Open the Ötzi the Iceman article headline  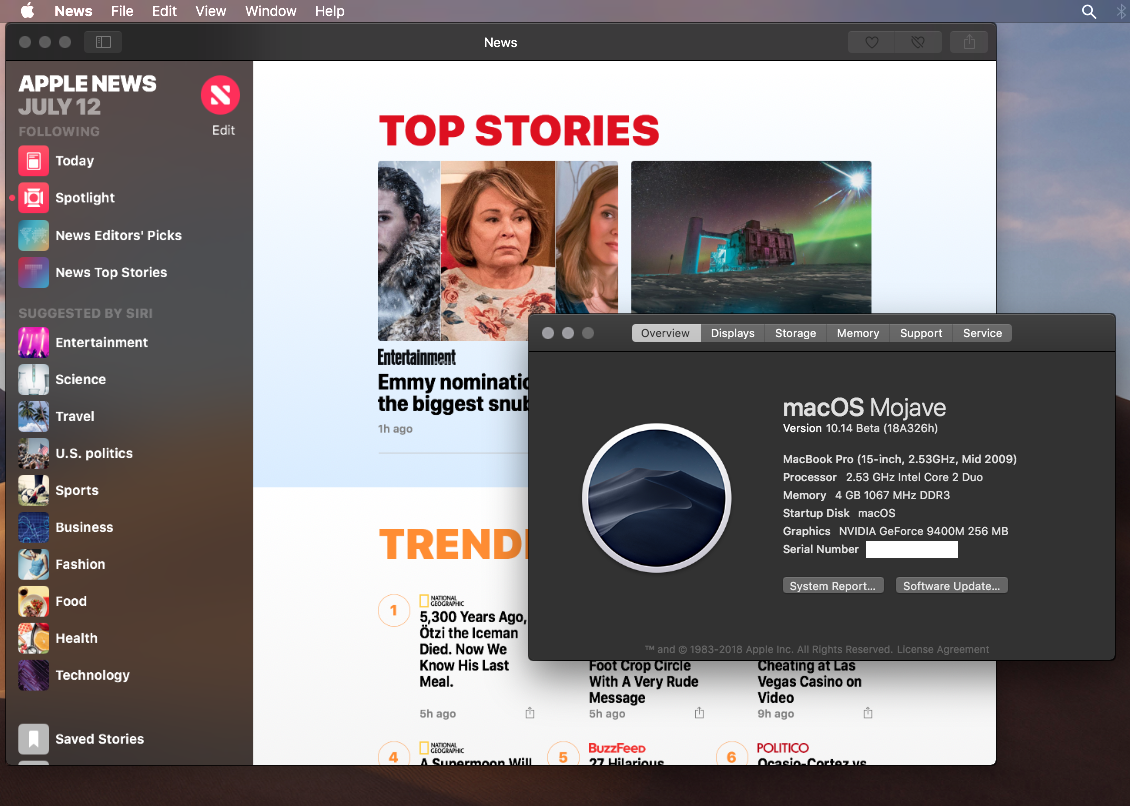point(473,649)
